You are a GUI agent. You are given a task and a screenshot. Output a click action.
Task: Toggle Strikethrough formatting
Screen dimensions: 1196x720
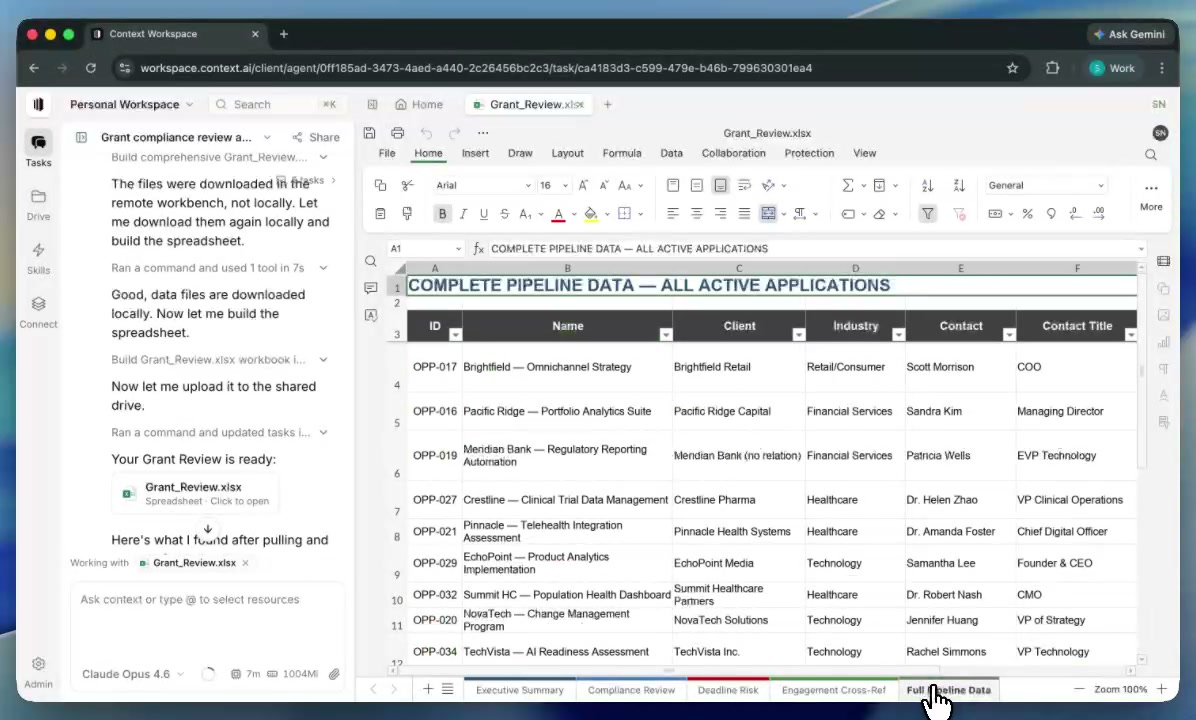[504, 214]
